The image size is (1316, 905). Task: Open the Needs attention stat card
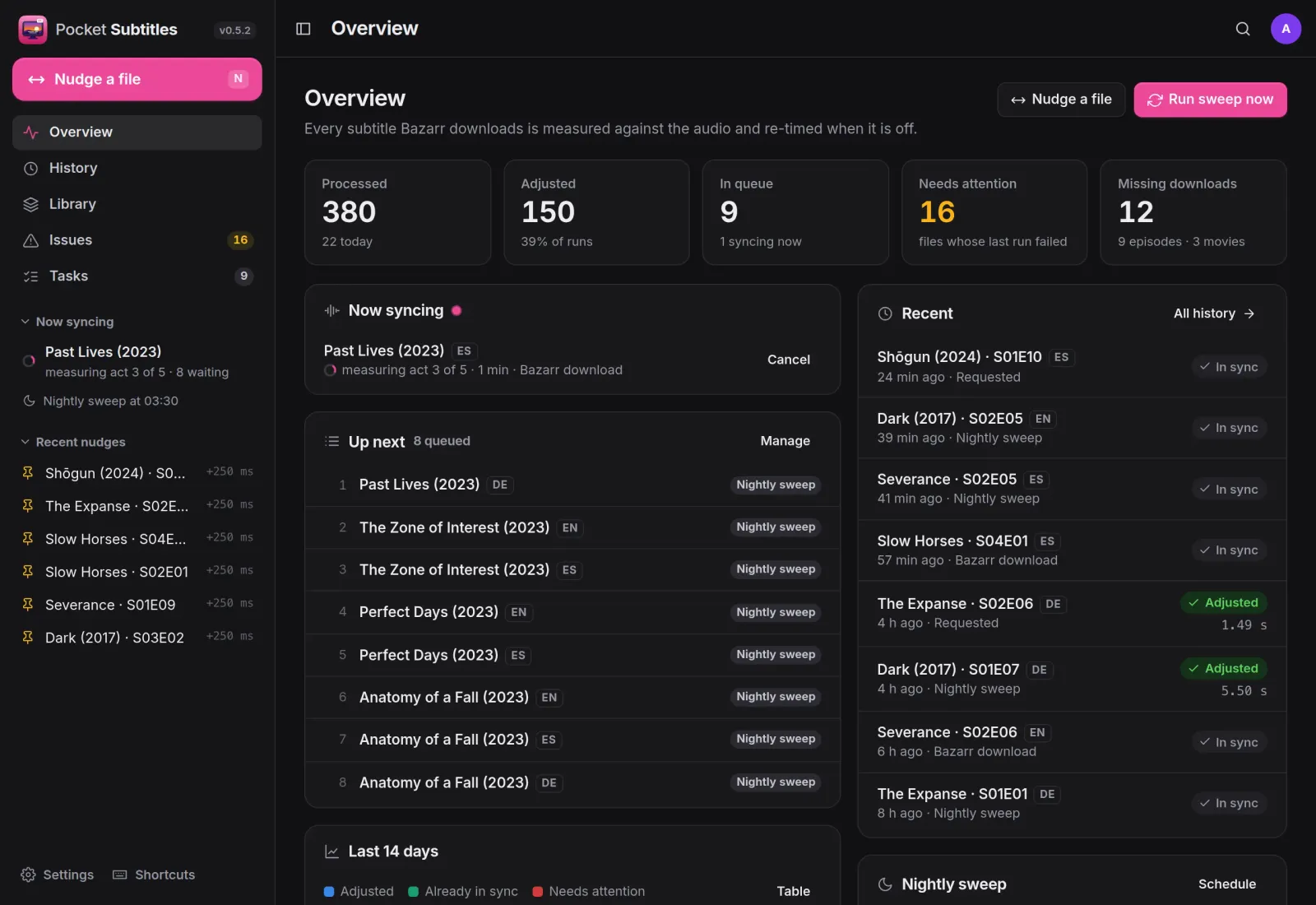click(994, 212)
